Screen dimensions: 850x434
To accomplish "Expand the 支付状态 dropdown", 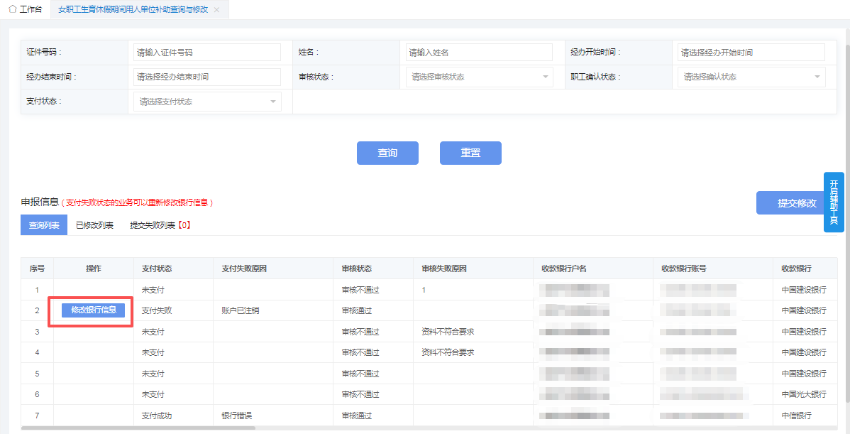I will [207, 101].
